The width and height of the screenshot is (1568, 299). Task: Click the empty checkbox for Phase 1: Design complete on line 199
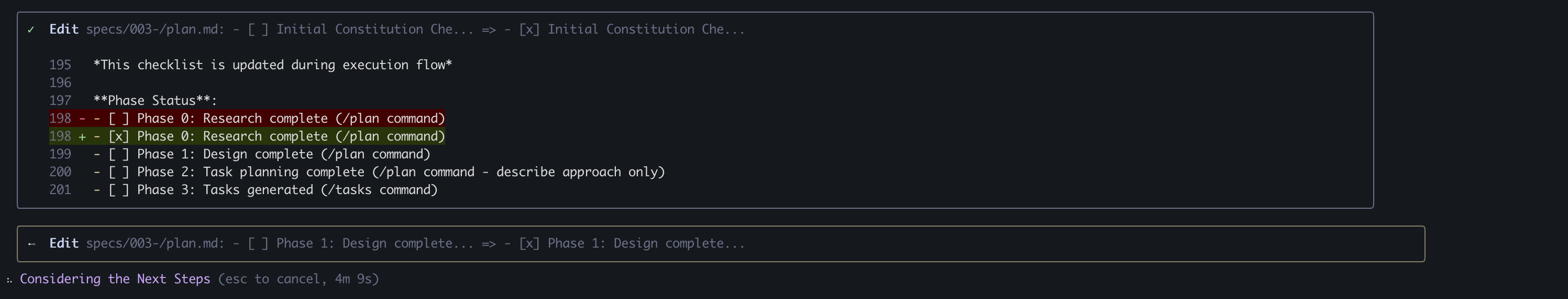point(119,154)
